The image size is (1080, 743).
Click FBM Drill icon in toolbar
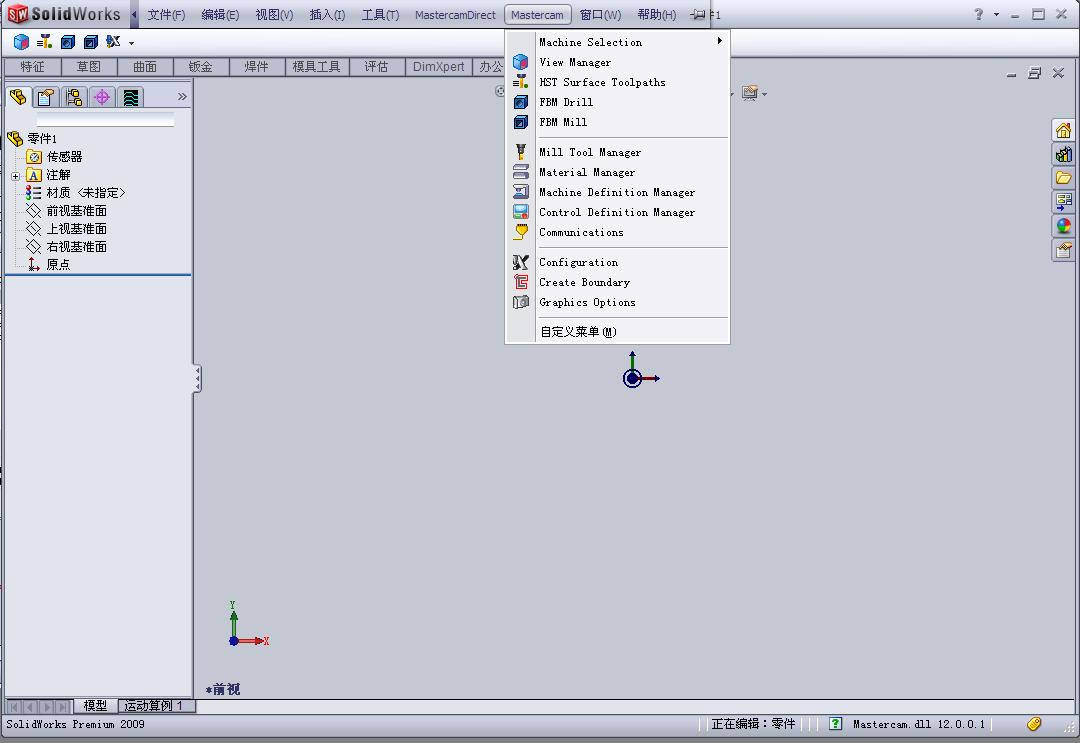(68, 42)
